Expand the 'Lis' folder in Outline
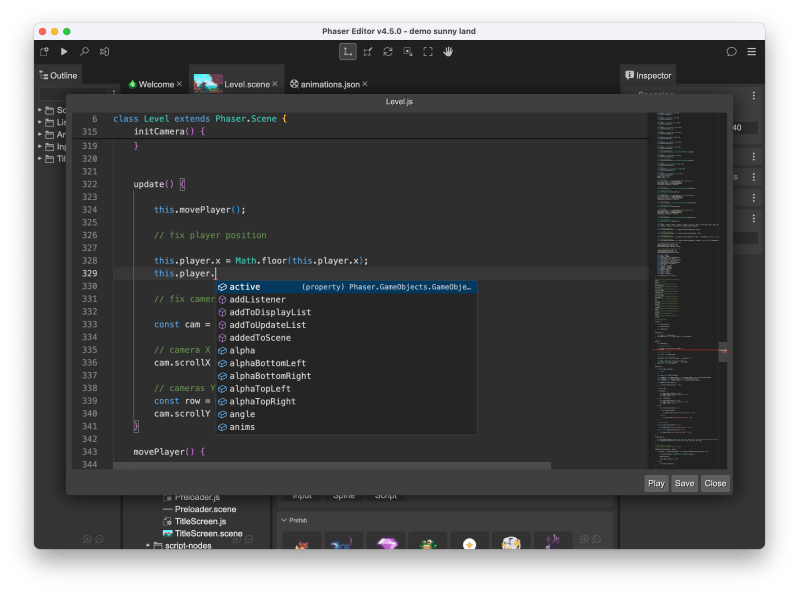This screenshot has height=594, width=799. [40, 122]
